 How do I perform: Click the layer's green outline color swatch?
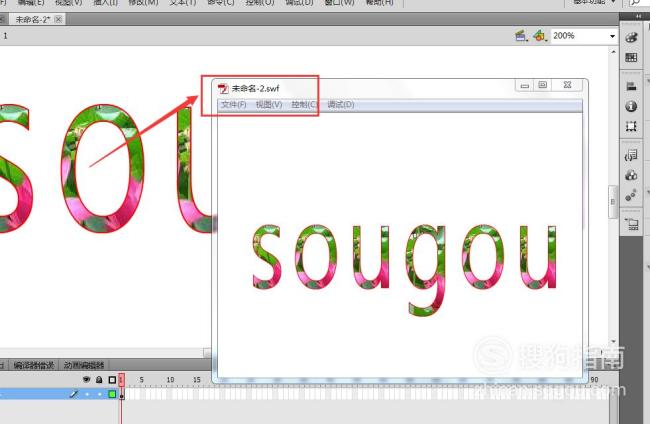[112, 394]
